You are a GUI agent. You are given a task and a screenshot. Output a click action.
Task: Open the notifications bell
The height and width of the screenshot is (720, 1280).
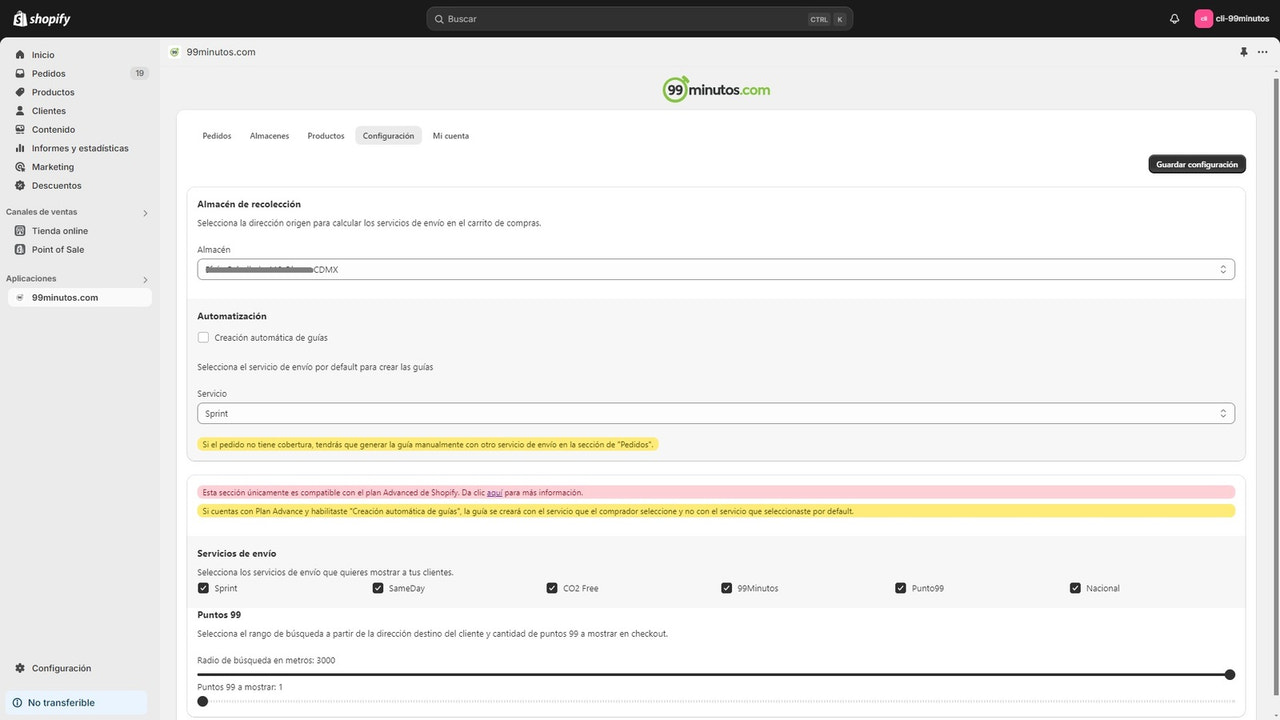[x=1174, y=19]
